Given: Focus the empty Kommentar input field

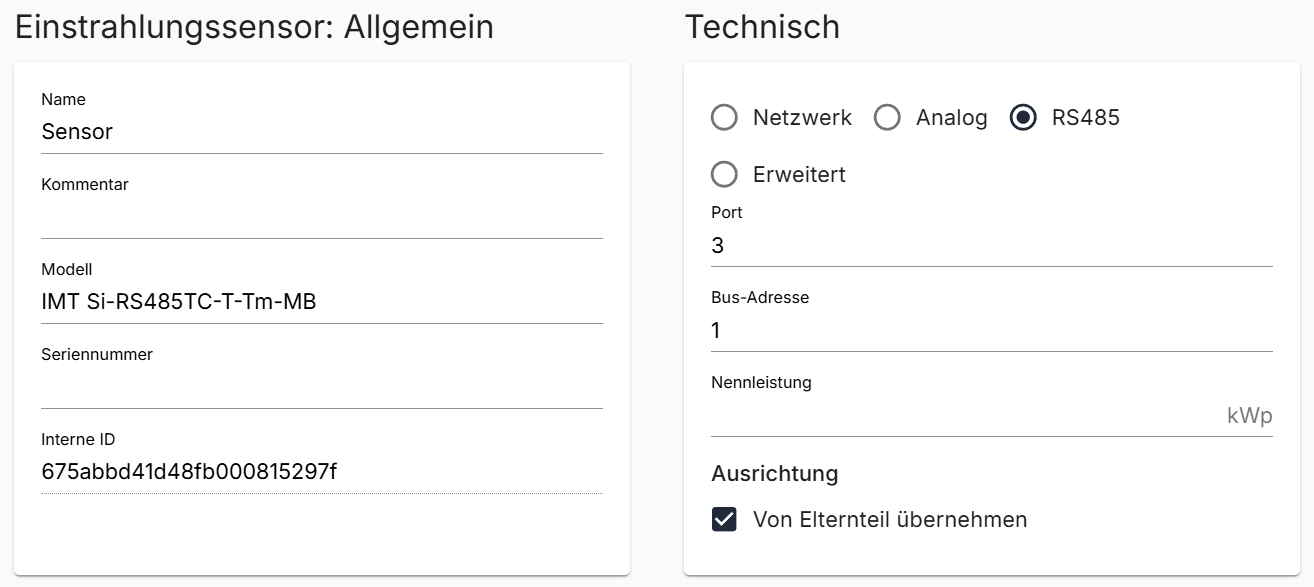Looking at the screenshot, I should click(321, 217).
